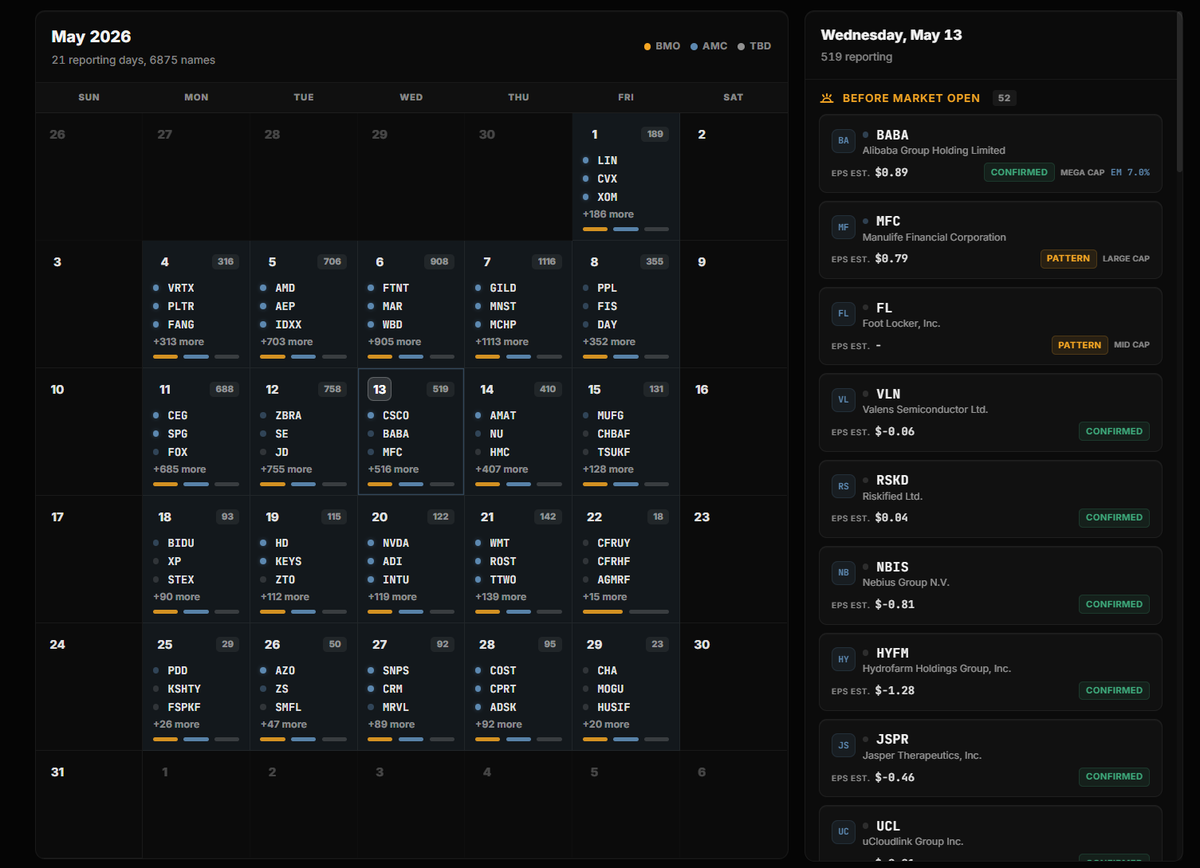Select the TBD legend item
Viewport: 1200px width, 868px height.
point(754,46)
